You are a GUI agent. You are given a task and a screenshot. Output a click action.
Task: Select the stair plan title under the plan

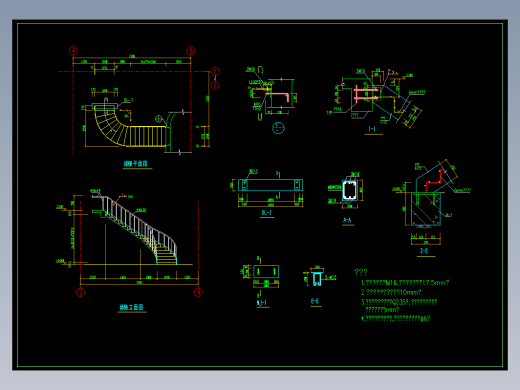click(136, 163)
